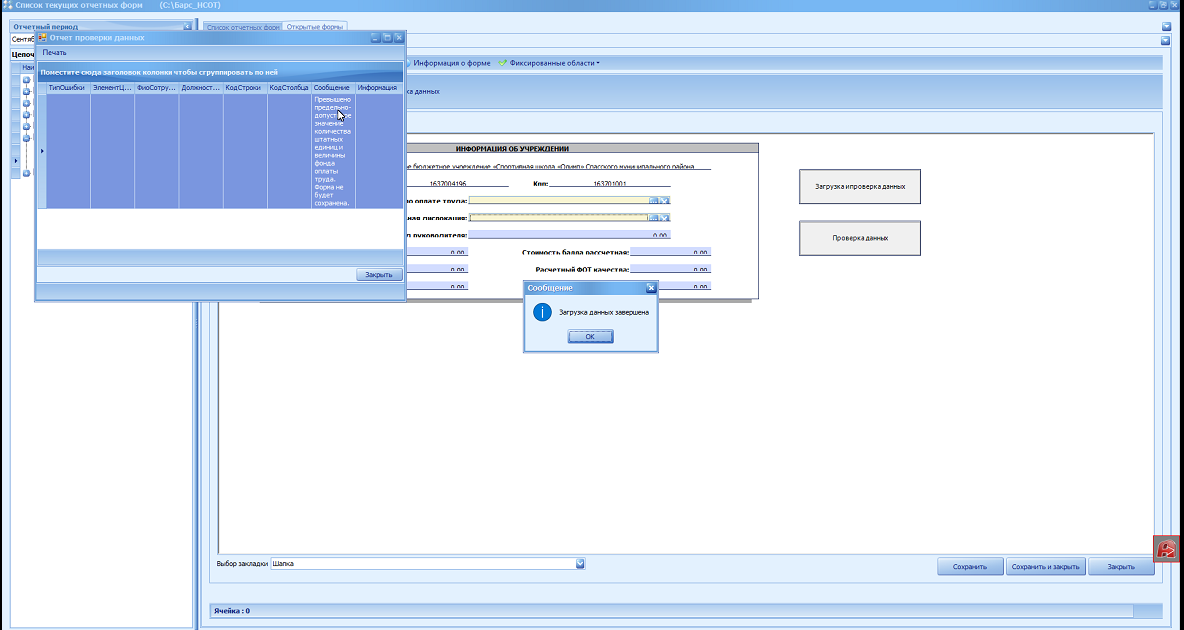
Task: Click the ИНФОРМАЦИЯ ОБ УЧРЕЖДЕНИИ header
Action: coord(512,149)
